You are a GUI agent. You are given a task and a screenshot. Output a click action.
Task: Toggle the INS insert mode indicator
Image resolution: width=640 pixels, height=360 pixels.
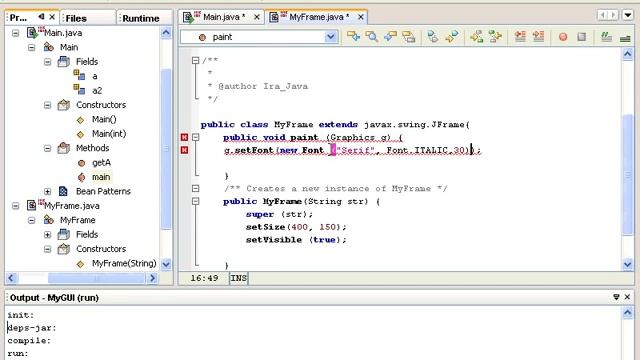238,278
